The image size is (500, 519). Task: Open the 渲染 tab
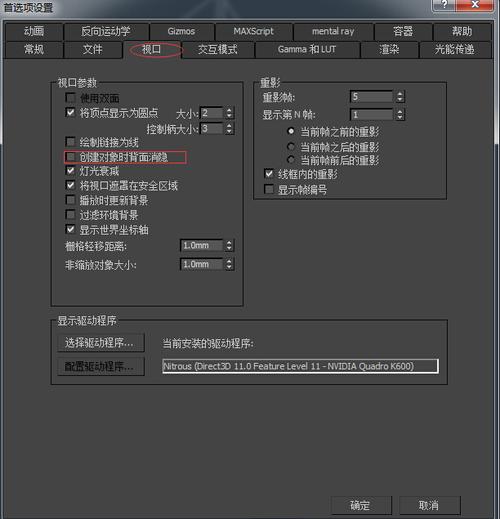point(389,50)
